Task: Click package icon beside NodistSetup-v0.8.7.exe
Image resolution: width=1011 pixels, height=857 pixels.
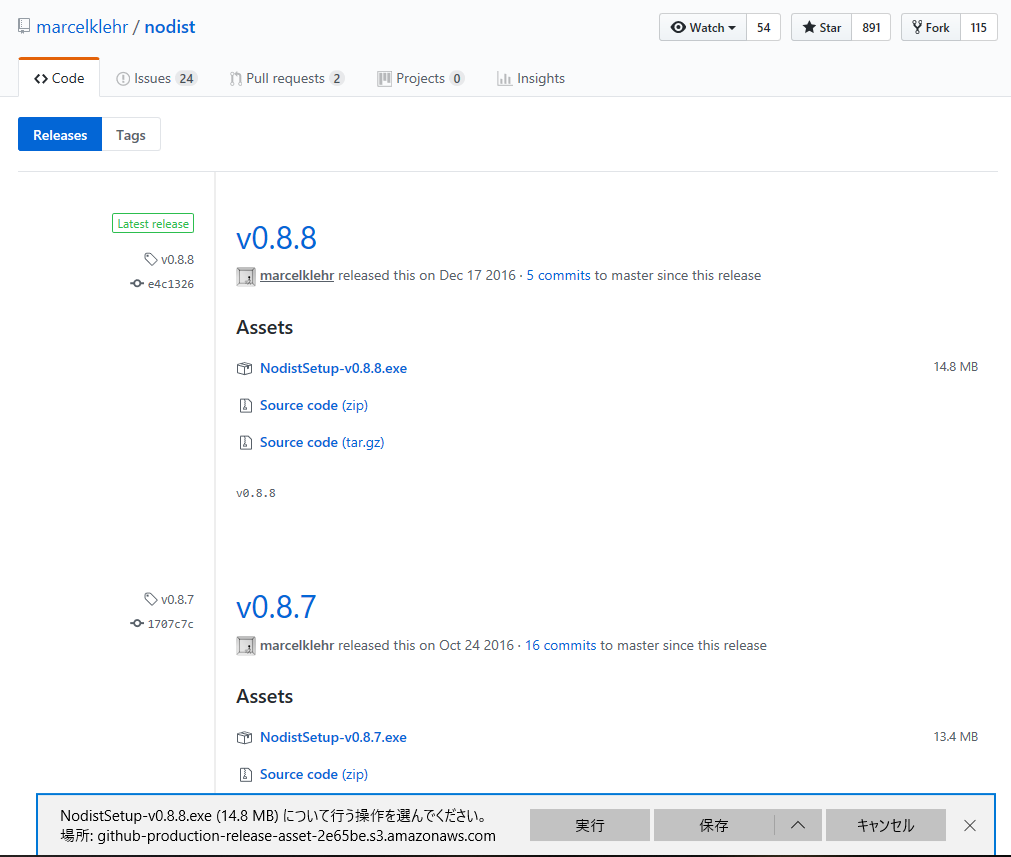Action: coord(244,738)
